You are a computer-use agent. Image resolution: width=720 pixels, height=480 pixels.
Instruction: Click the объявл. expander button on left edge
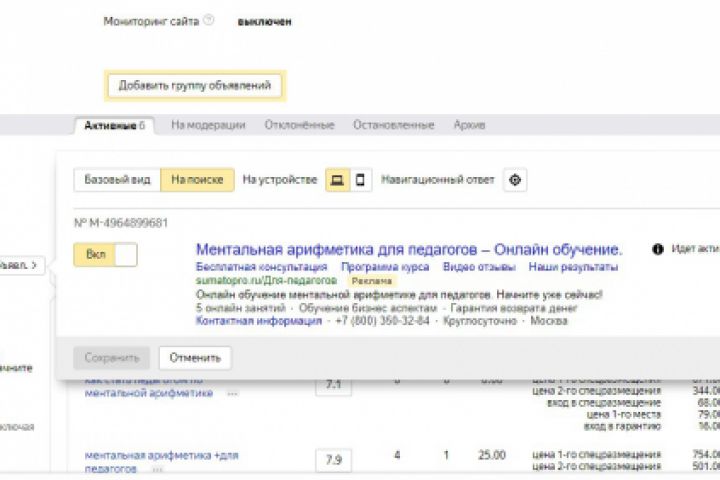tap(21, 265)
